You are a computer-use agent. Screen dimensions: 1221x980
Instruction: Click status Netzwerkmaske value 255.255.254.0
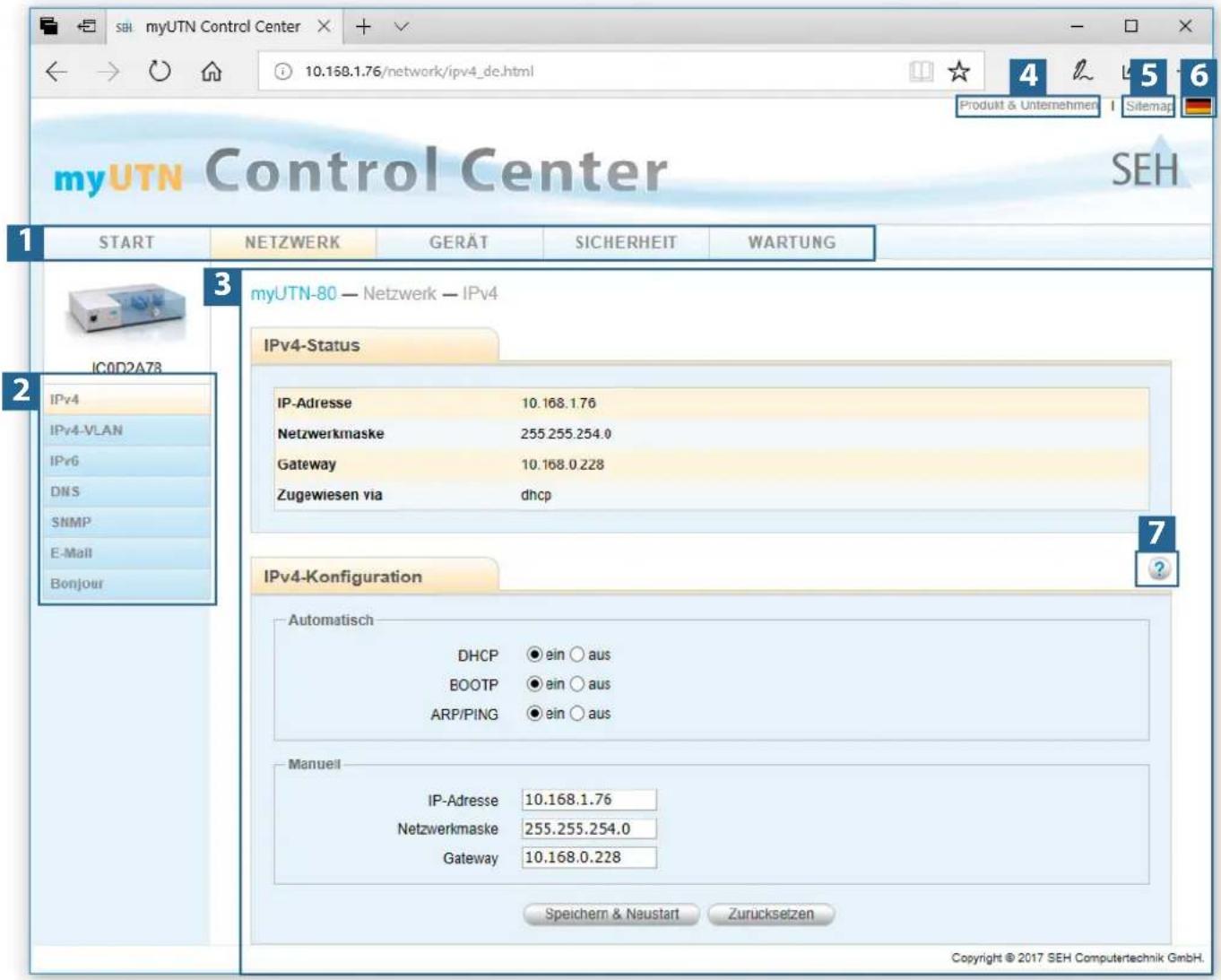point(566,434)
